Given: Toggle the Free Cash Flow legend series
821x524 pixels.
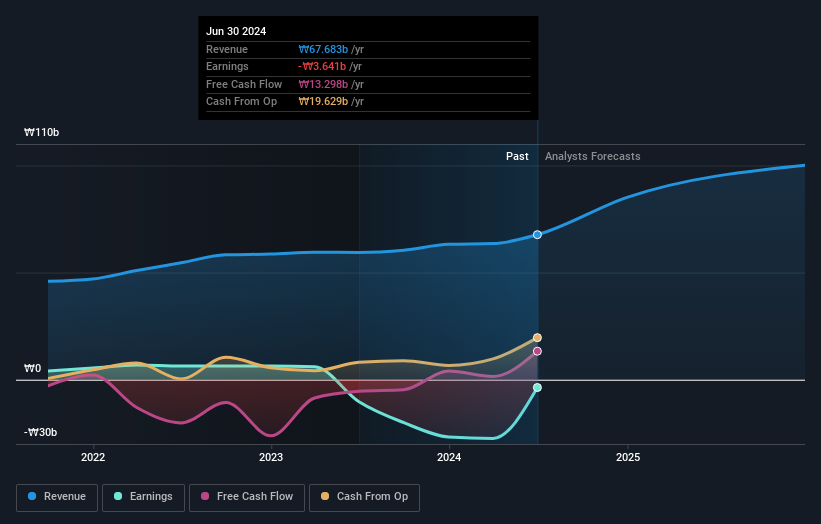Looking at the screenshot, I should 247,497.
